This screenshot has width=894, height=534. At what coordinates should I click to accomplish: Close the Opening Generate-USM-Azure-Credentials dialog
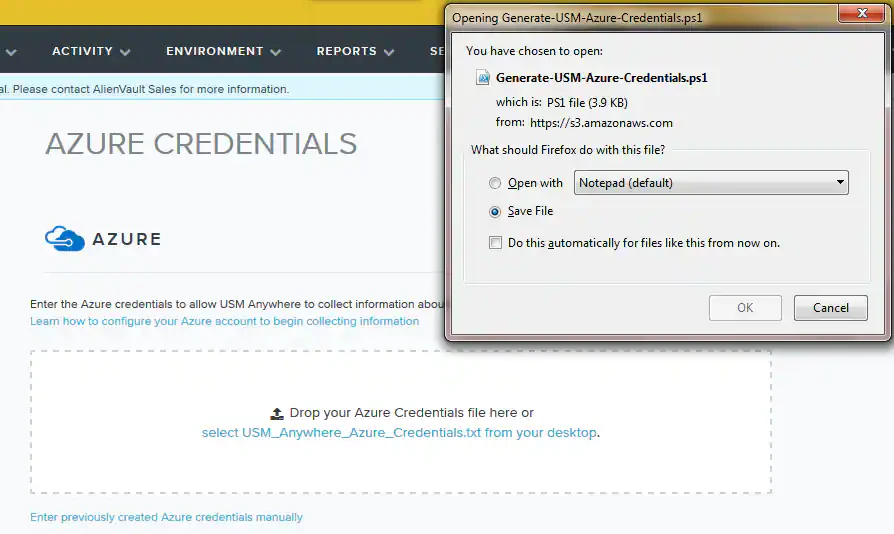[862, 13]
